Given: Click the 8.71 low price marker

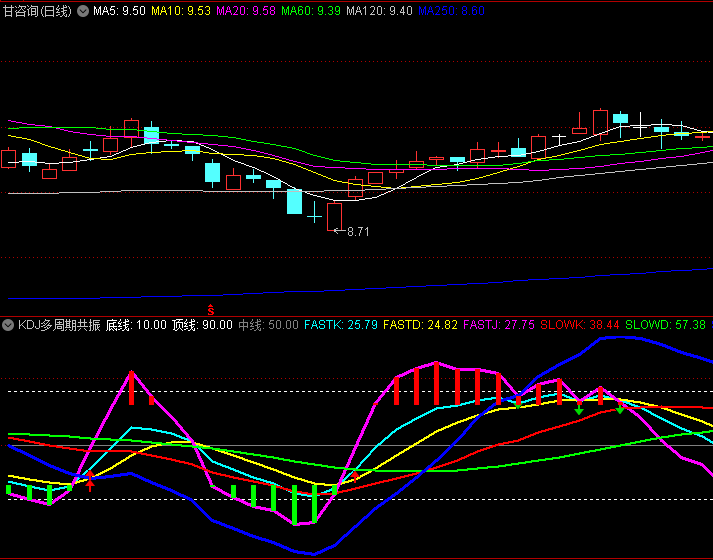Looking at the screenshot, I should click(x=357, y=232).
